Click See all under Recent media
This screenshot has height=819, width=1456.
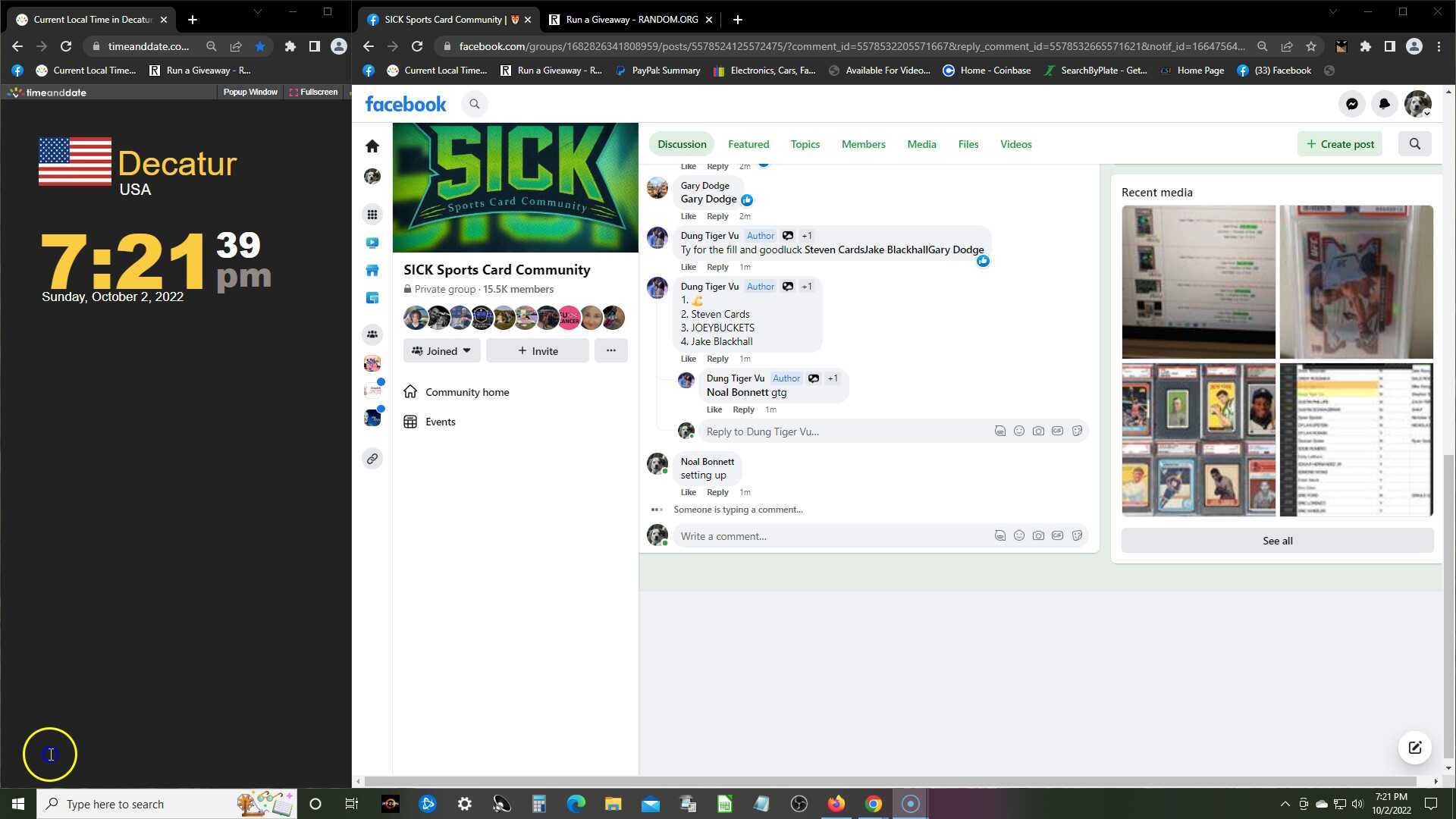[1277, 541]
